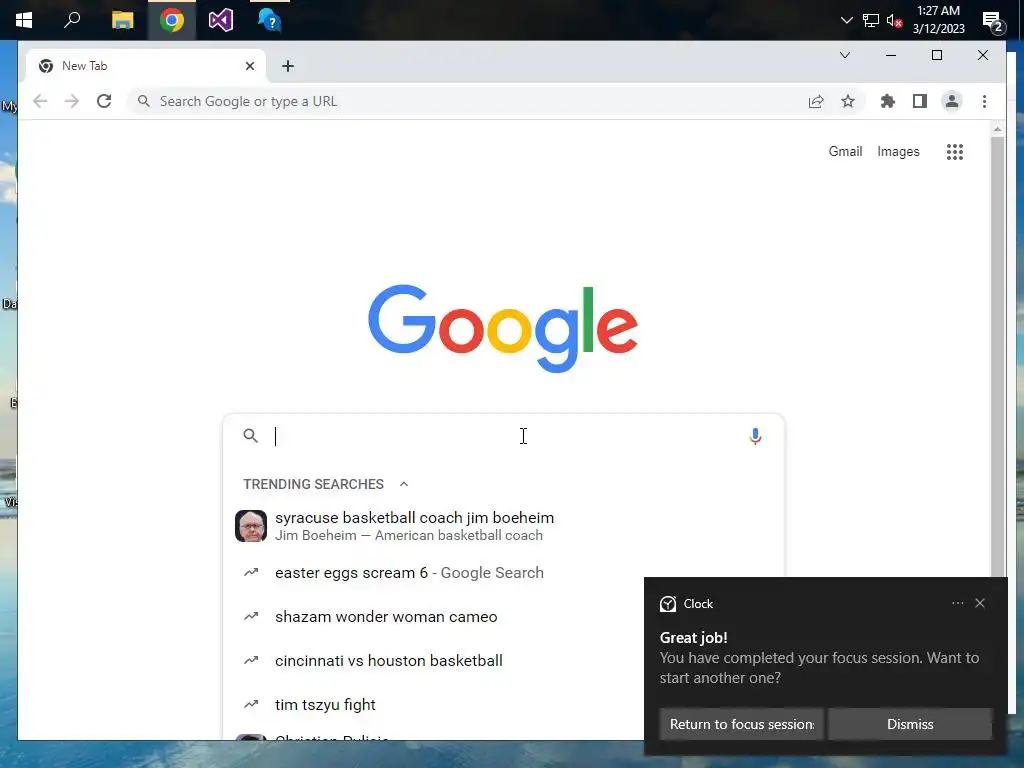Open Windows taskbar search
1024x768 pixels.
(72, 20)
